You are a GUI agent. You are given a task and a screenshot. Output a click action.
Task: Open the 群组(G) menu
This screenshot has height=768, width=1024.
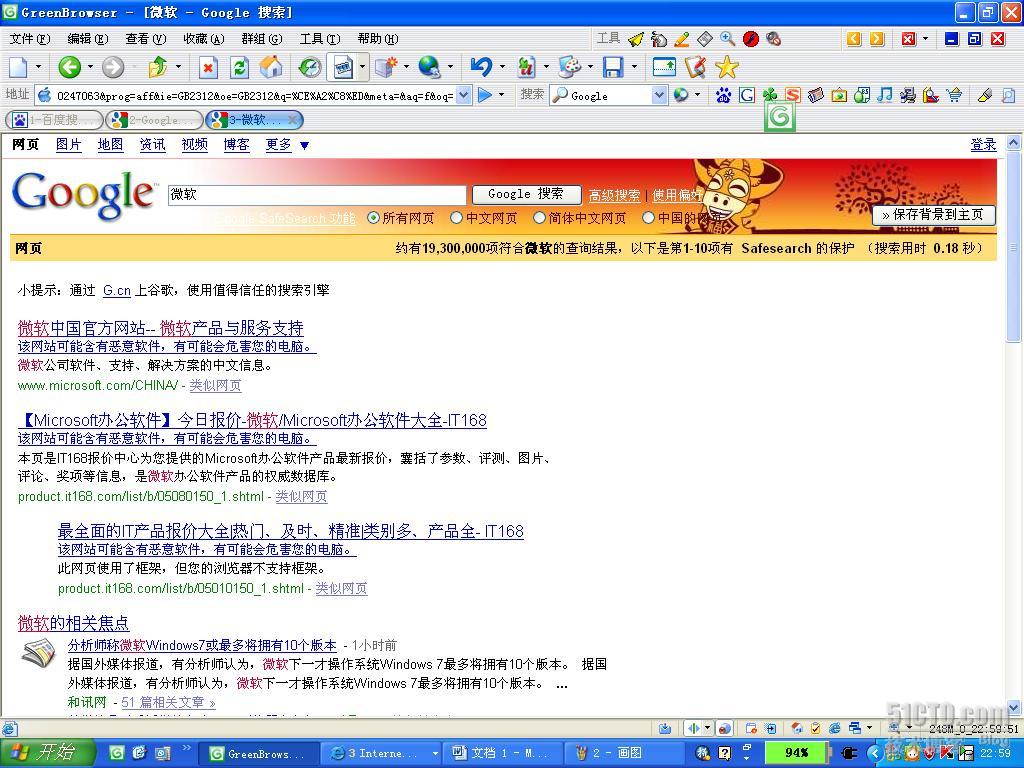[x=262, y=39]
